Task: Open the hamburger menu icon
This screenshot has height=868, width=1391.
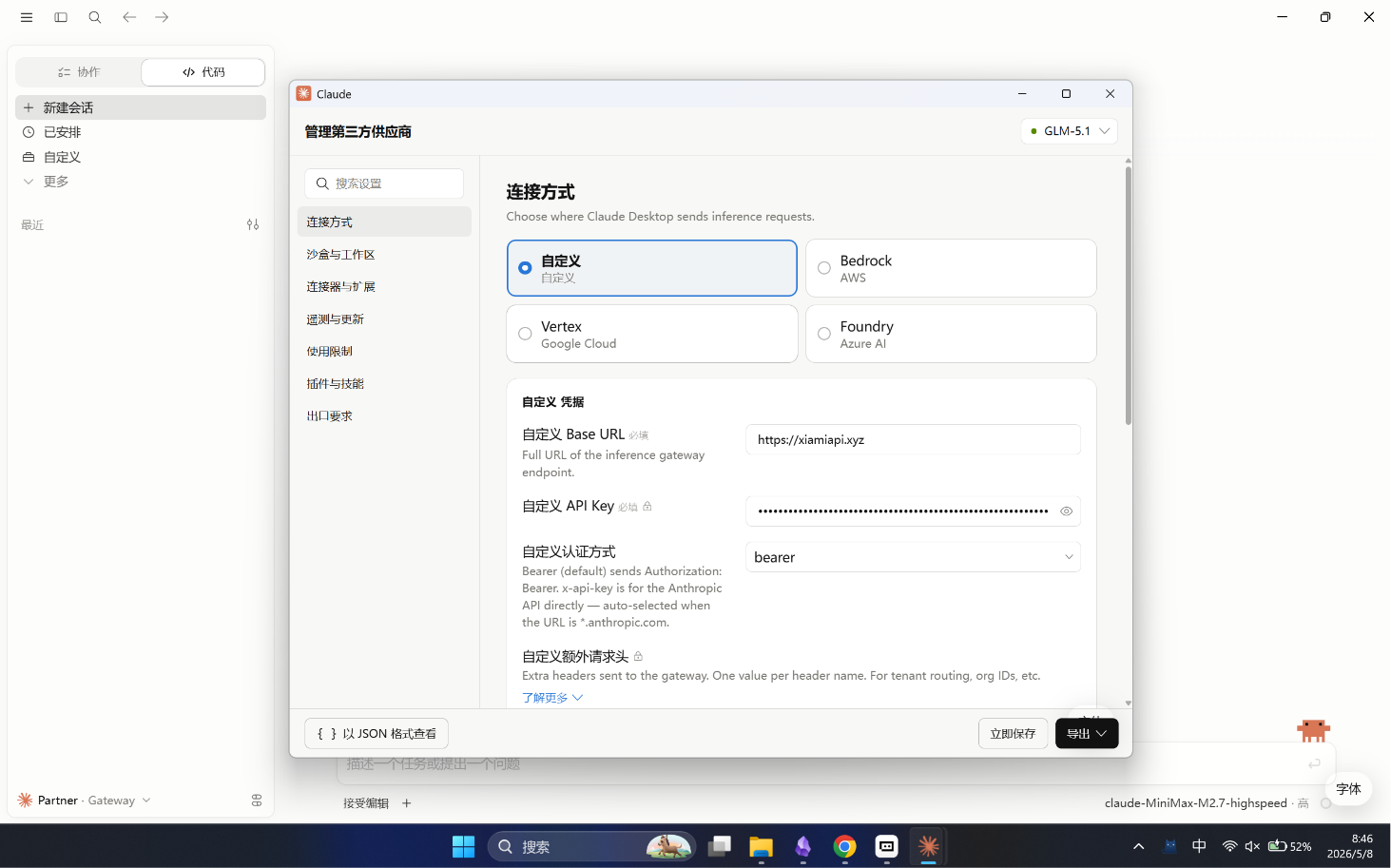Action: point(27,17)
